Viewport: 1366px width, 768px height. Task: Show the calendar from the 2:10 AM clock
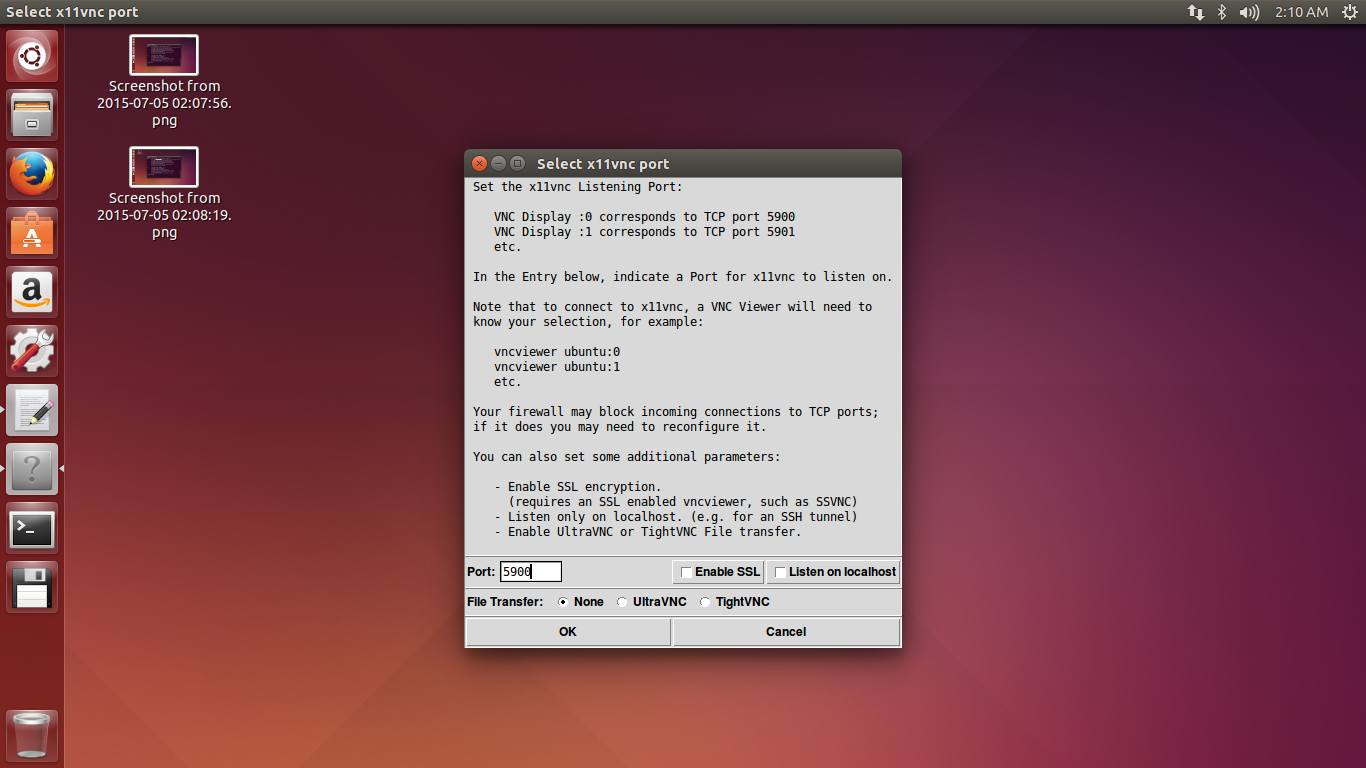(1302, 12)
